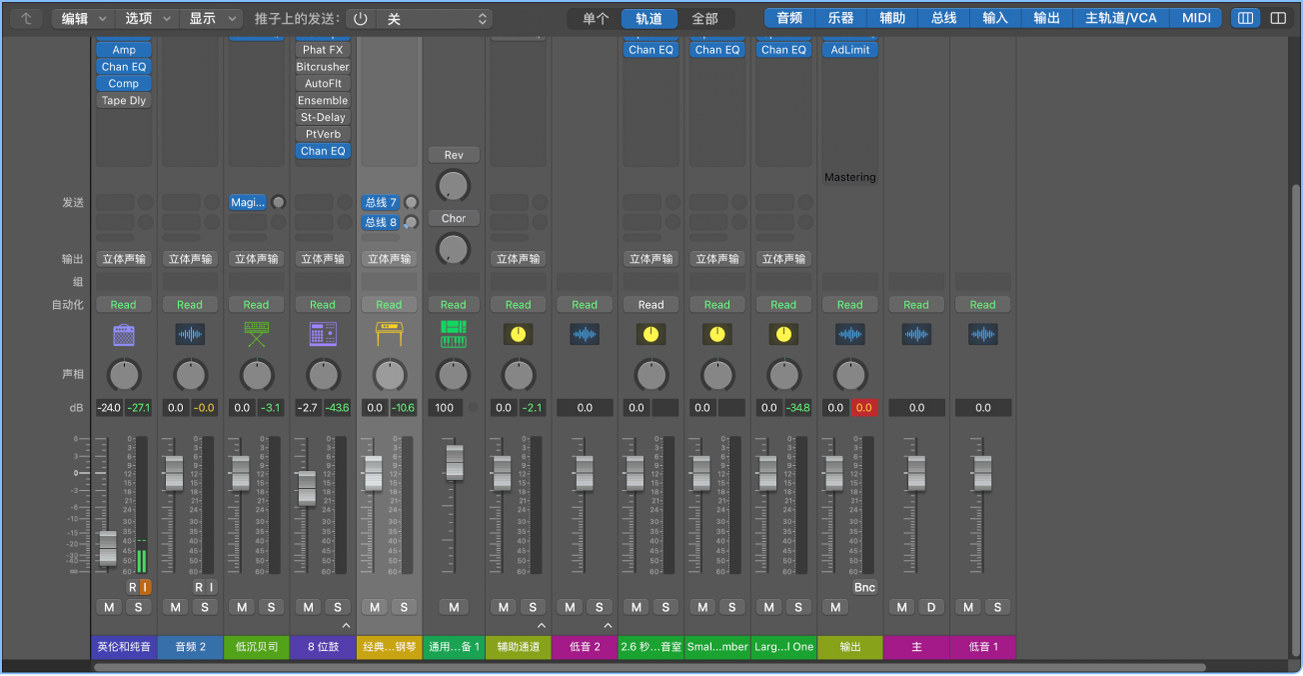Mute the 英伦和纯音 channel

click(x=109, y=607)
